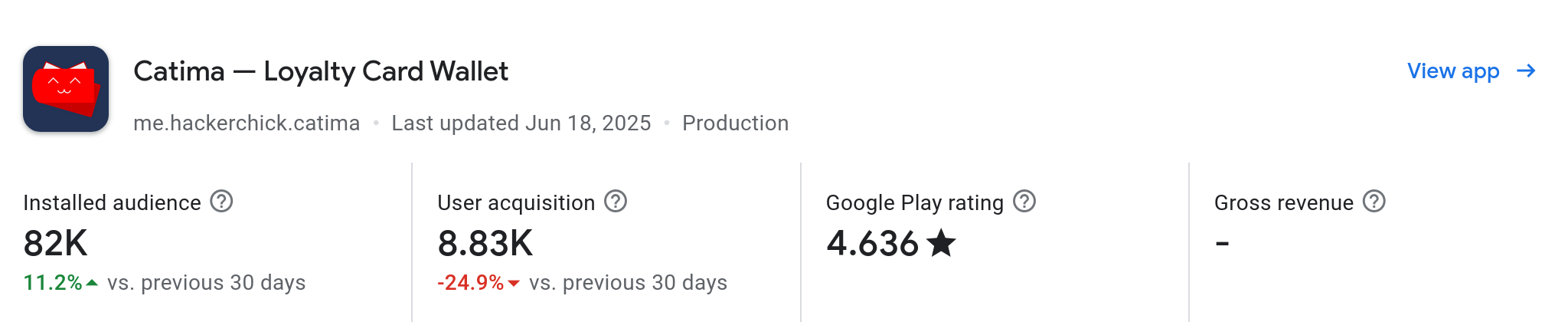Viewport: 1568px width, 322px height.
Task: Open help for User acquisition metric
Action: tap(616, 202)
